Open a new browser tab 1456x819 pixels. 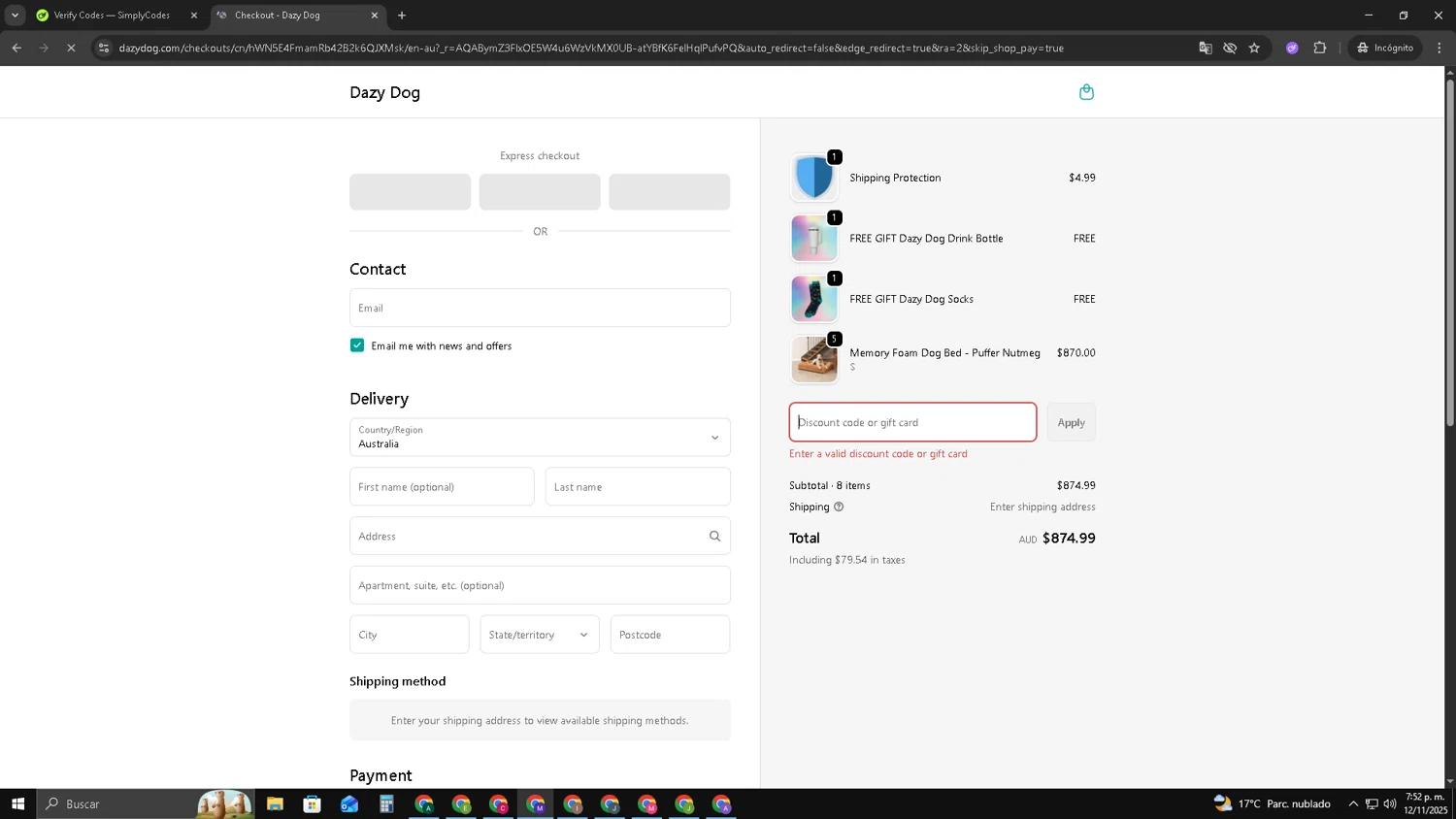(x=402, y=16)
